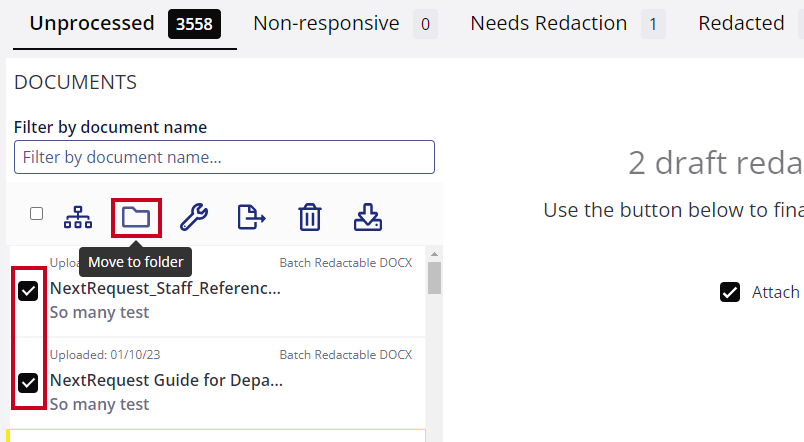Click the 3558 Unprocessed count badge

coord(194,24)
